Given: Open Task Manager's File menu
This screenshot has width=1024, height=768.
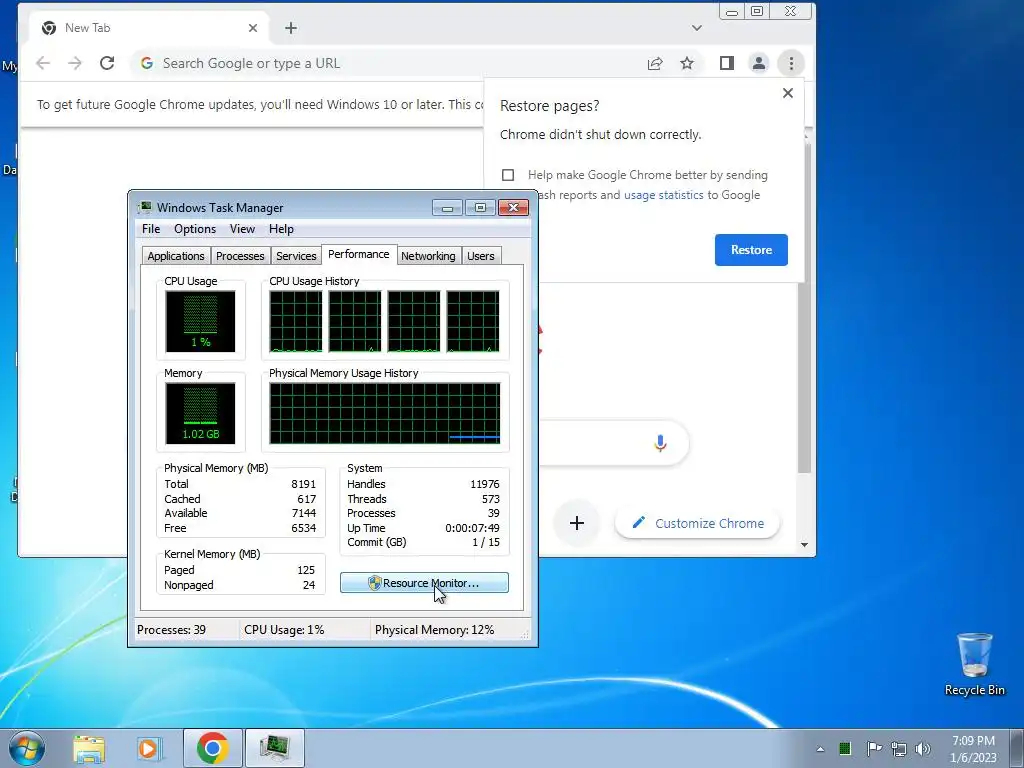Looking at the screenshot, I should pyautogui.click(x=151, y=229).
